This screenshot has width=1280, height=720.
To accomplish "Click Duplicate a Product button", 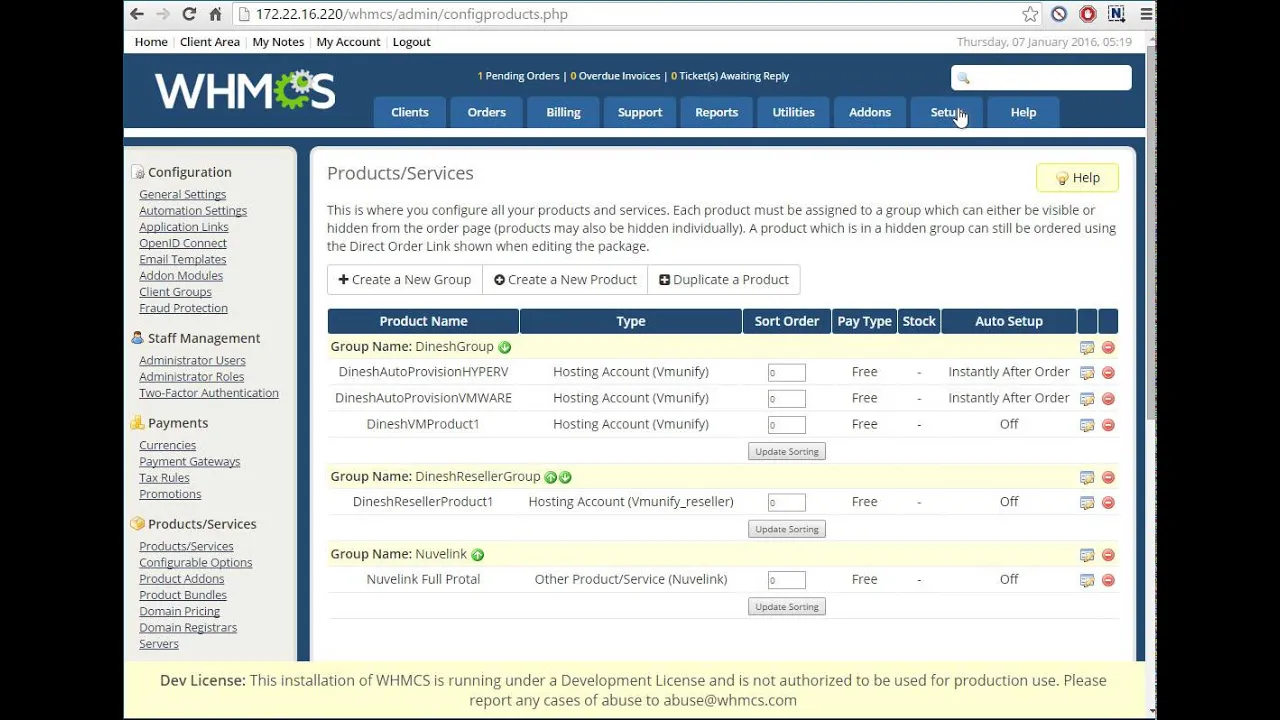I will tap(725, 280).
